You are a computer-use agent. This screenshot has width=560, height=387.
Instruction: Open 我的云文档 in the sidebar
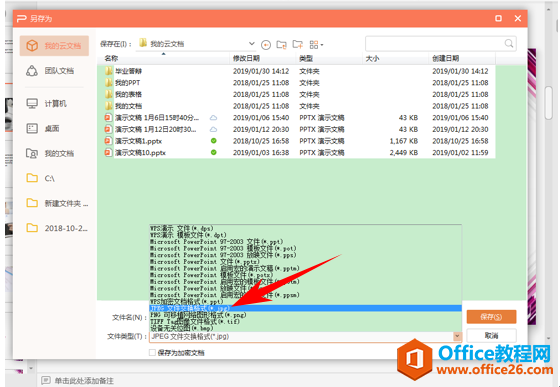[x=54, y=46]
